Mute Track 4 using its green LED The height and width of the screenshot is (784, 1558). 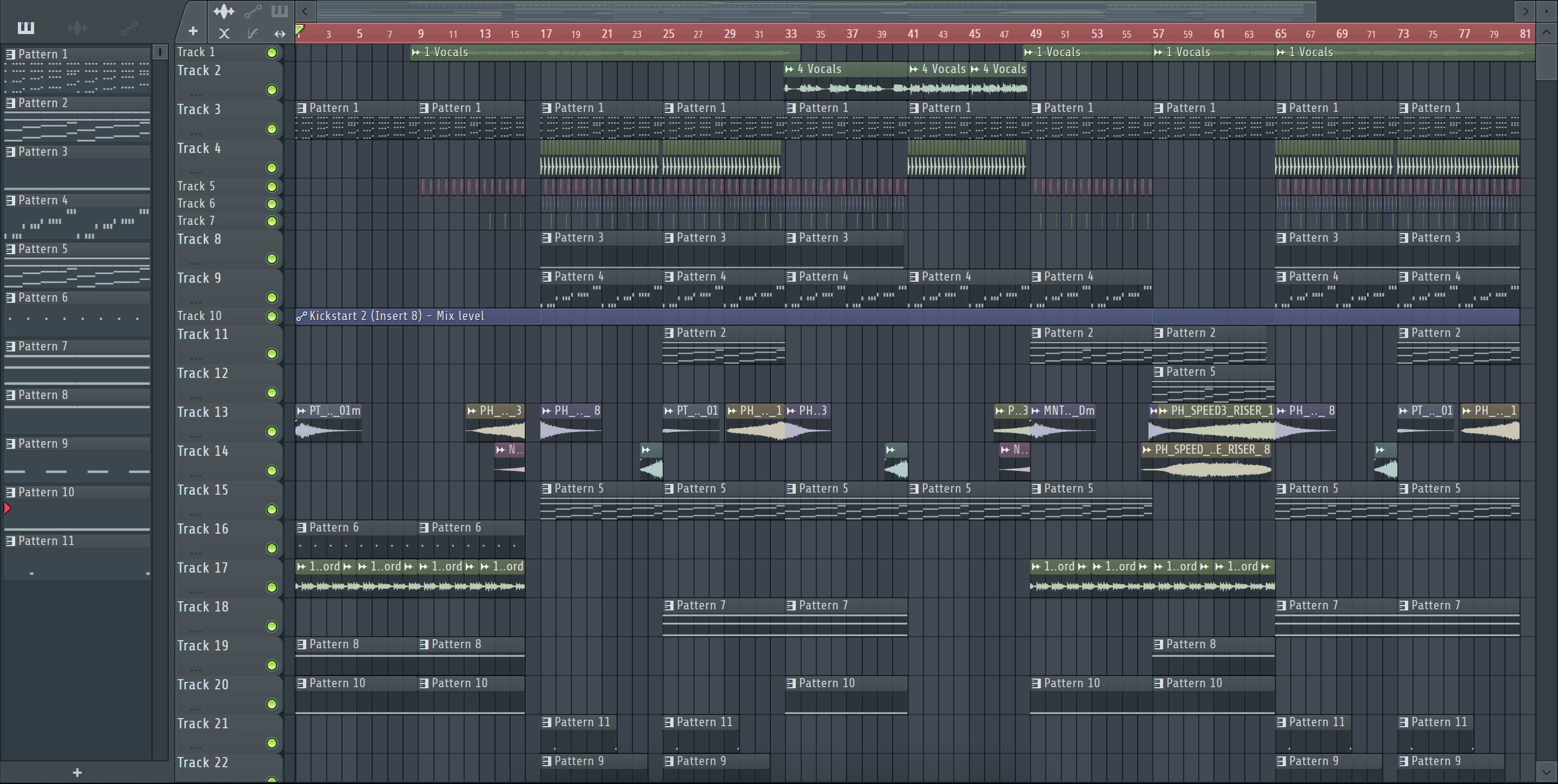tap(272, 168)
